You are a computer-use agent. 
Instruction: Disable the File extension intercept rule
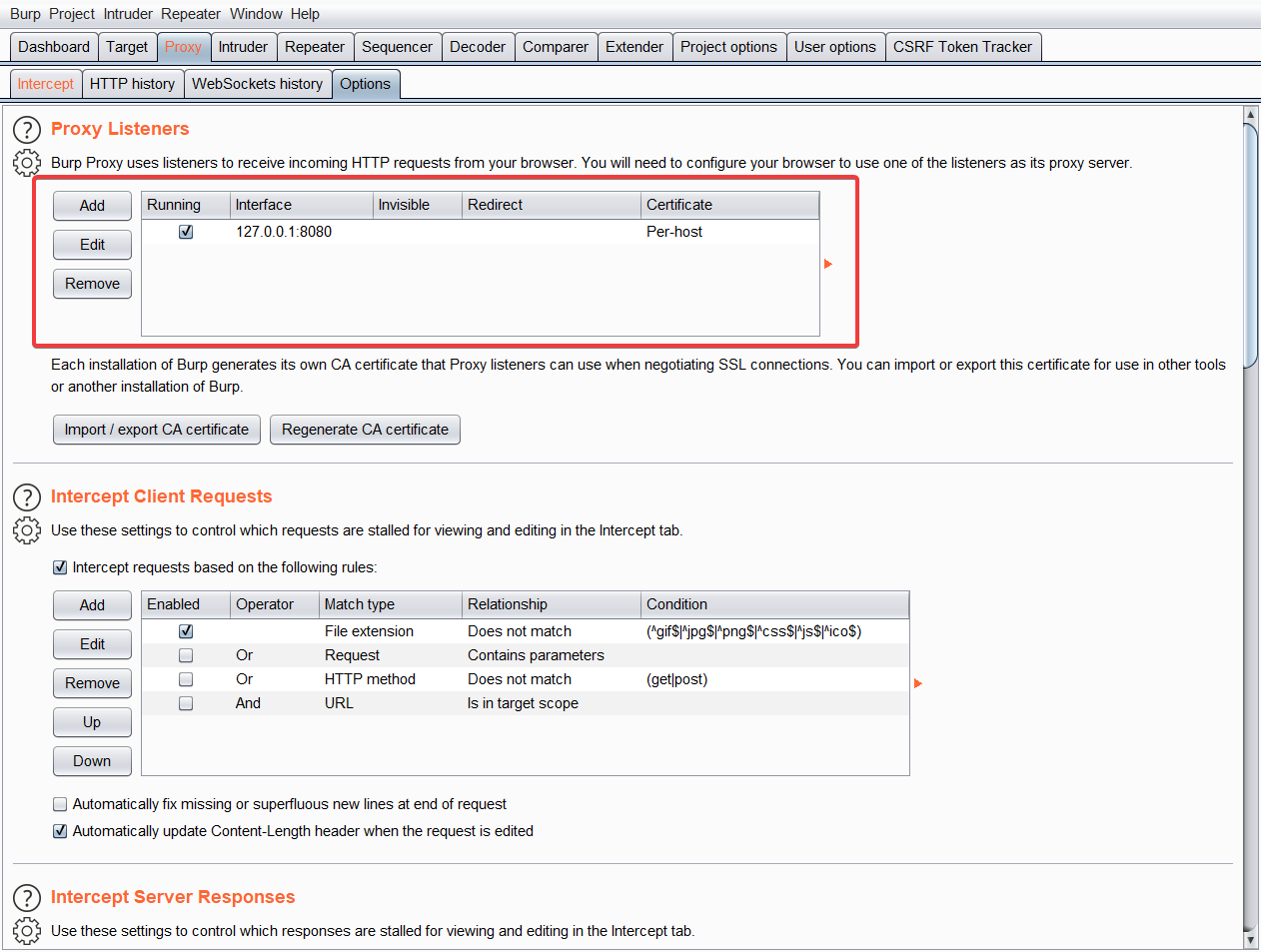click(x=186, y=631)
